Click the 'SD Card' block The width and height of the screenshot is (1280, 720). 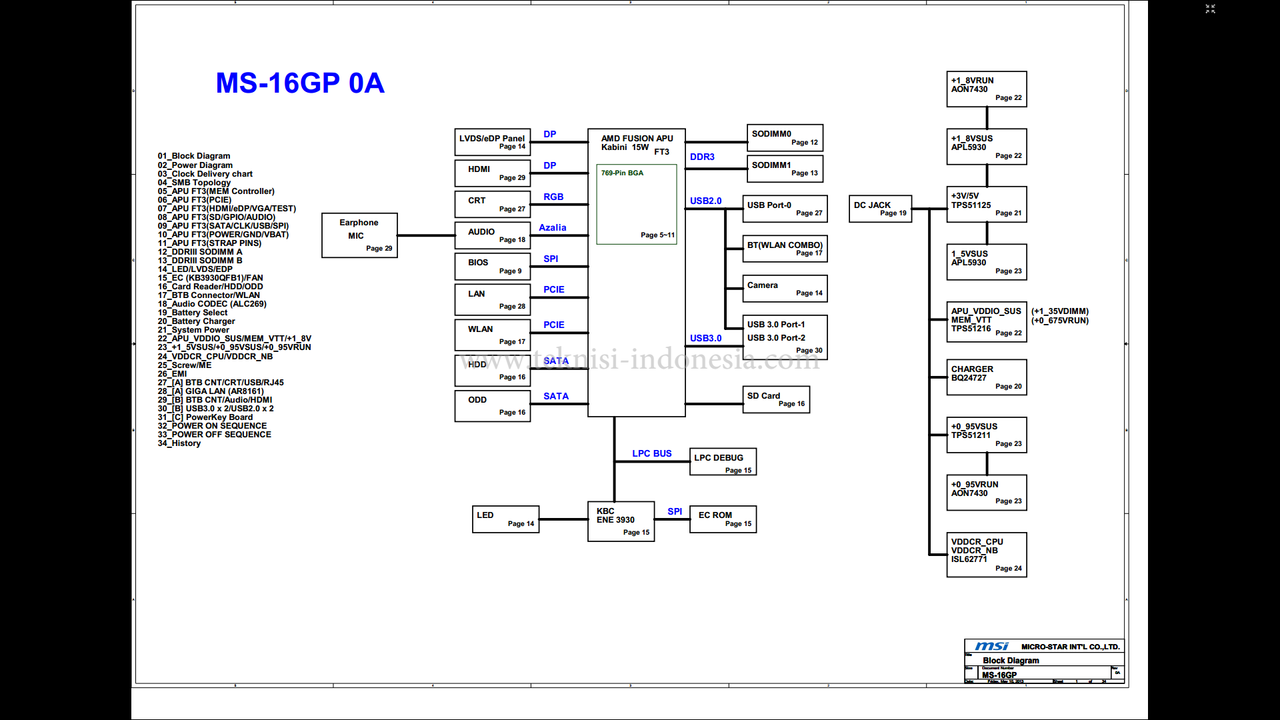tap(776, 399)
